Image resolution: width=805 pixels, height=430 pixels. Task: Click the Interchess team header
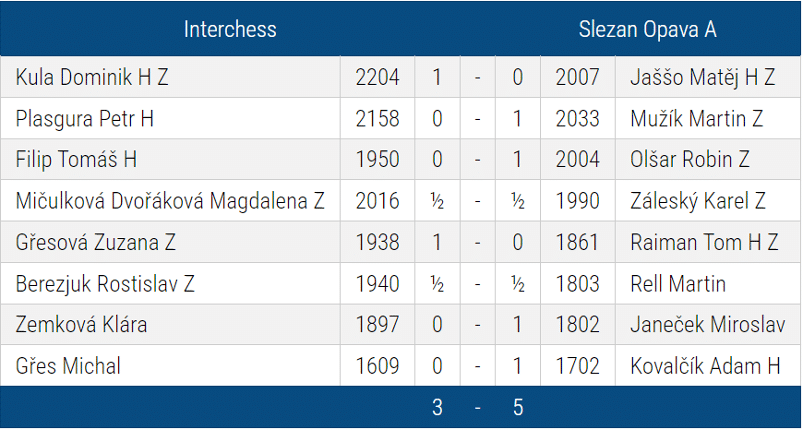[x=230, y=29]
